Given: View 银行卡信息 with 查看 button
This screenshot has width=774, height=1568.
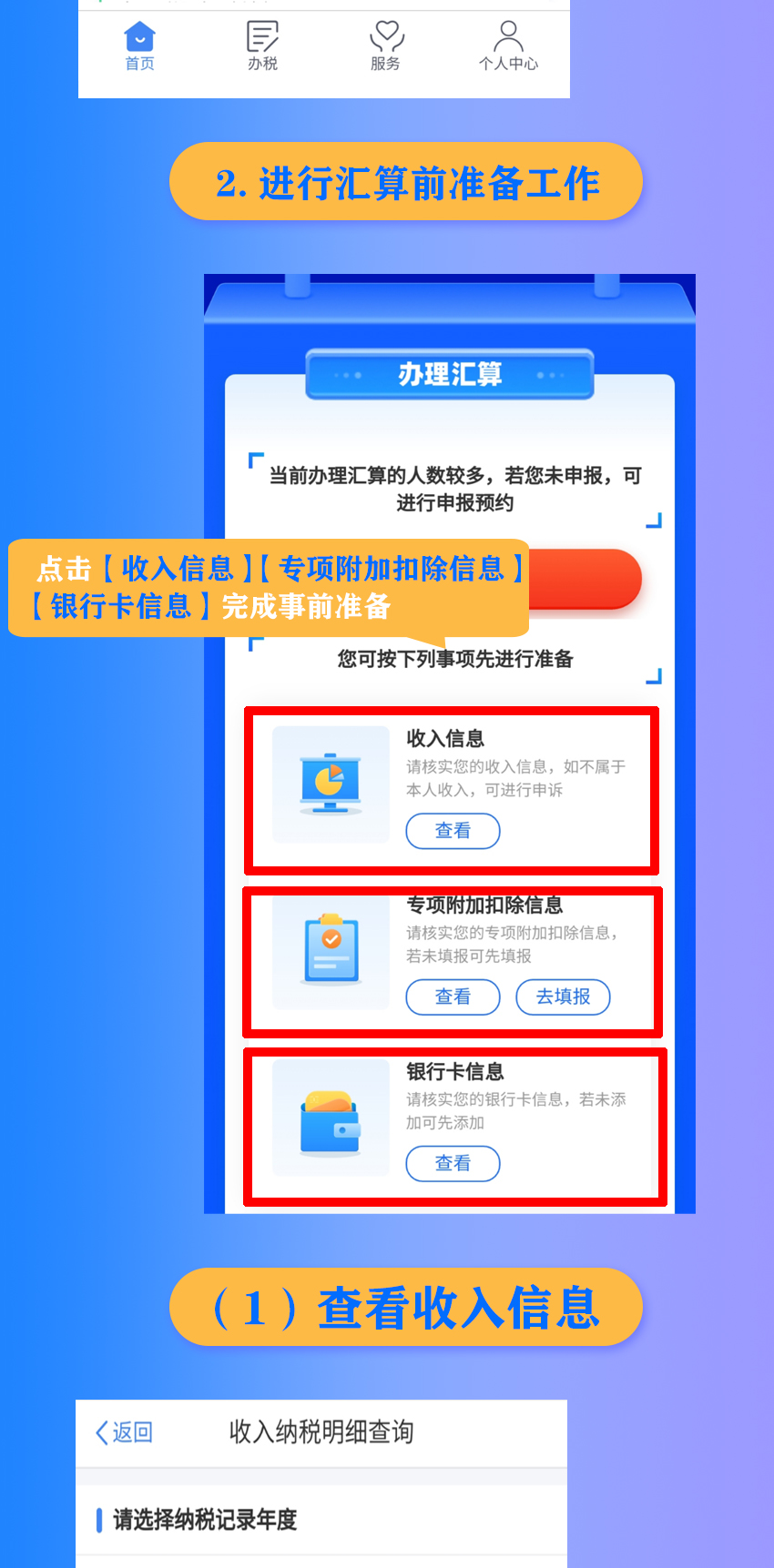Looking at the screenshot, I should 453,1163.
